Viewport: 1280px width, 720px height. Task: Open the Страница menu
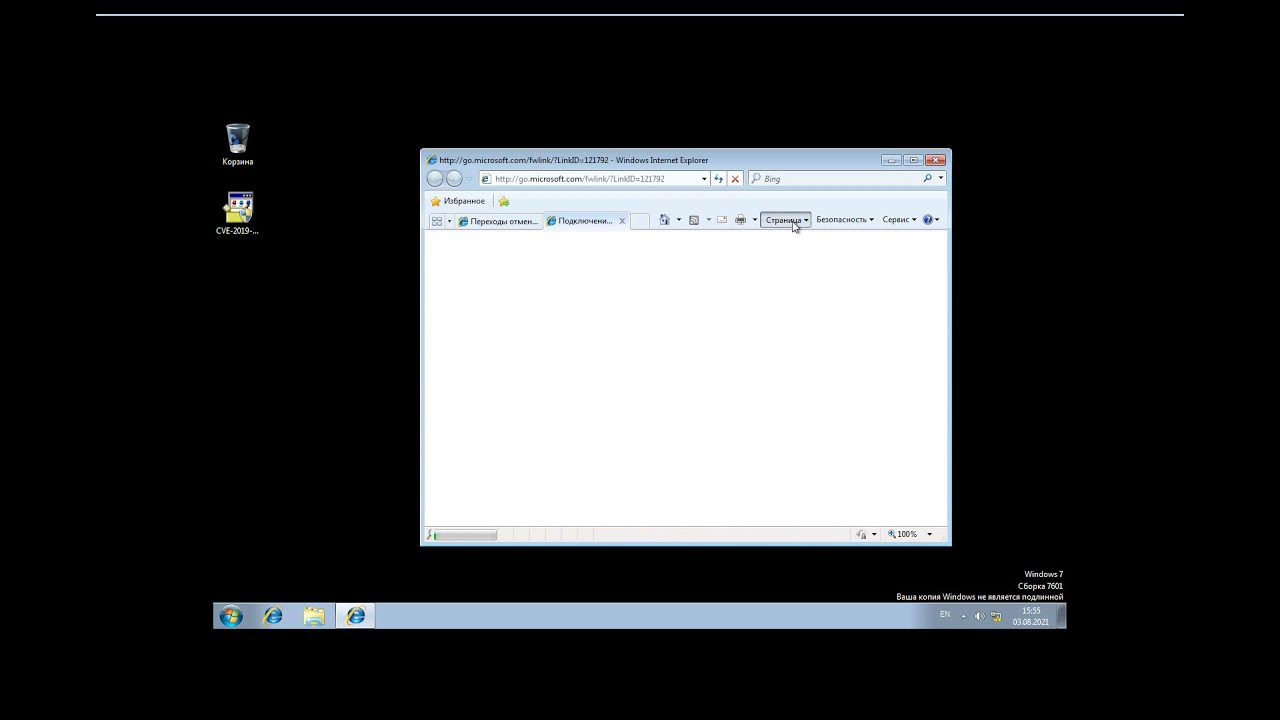point(787,220)
